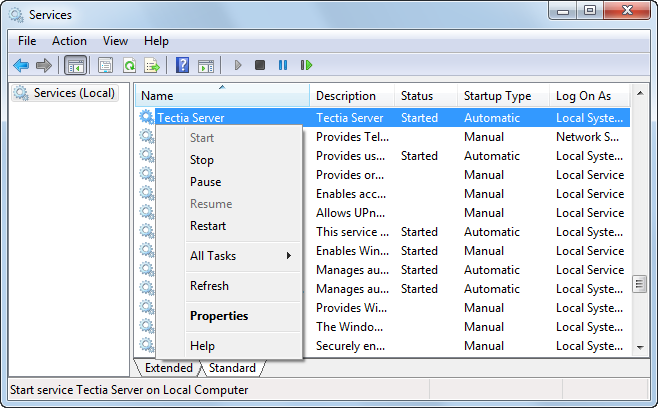Viewport: 658px width, 408px height.
Task: Sort by the Status column header
Action: [x=426, y=96]
